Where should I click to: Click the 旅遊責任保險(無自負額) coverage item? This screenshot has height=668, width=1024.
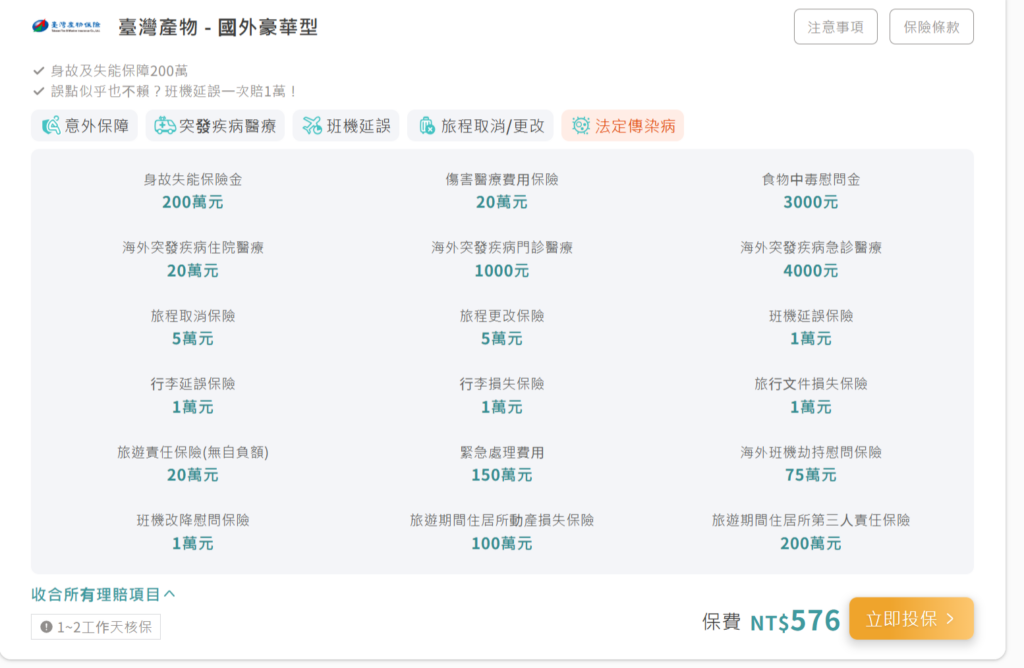pyautogui.click(x=192, y=463)
